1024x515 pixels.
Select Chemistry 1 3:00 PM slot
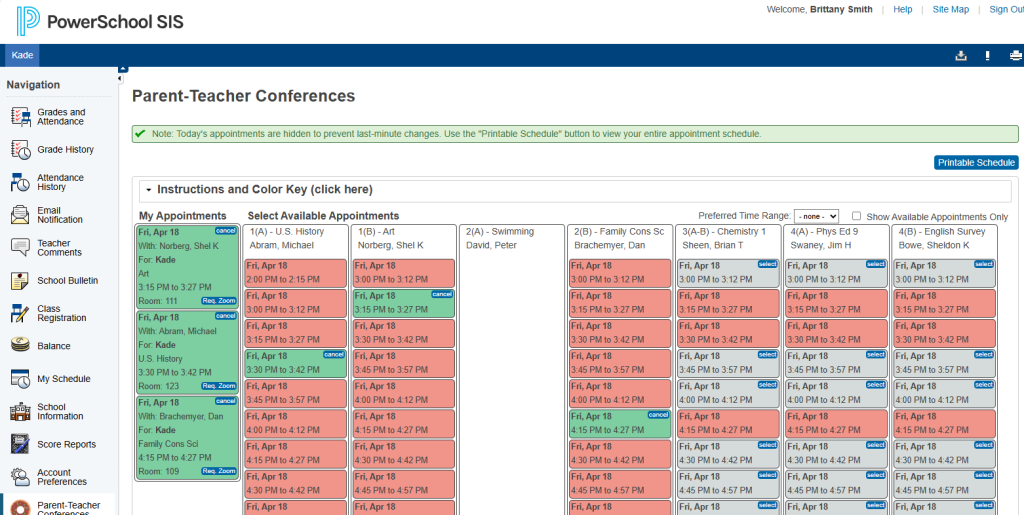point(767,264)
